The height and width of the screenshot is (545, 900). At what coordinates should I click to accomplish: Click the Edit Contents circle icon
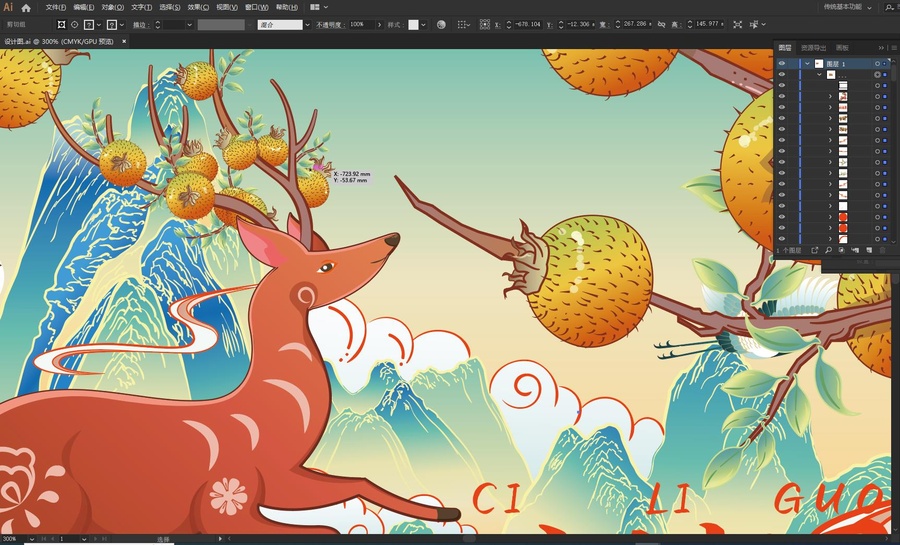[x=75, y=25]
